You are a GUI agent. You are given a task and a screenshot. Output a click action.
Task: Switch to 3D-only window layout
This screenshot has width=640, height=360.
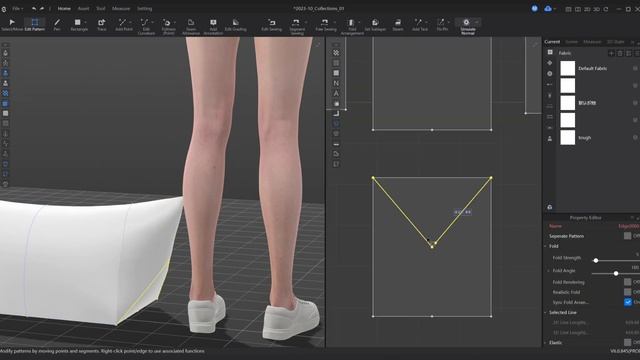[x=596, y=9]
